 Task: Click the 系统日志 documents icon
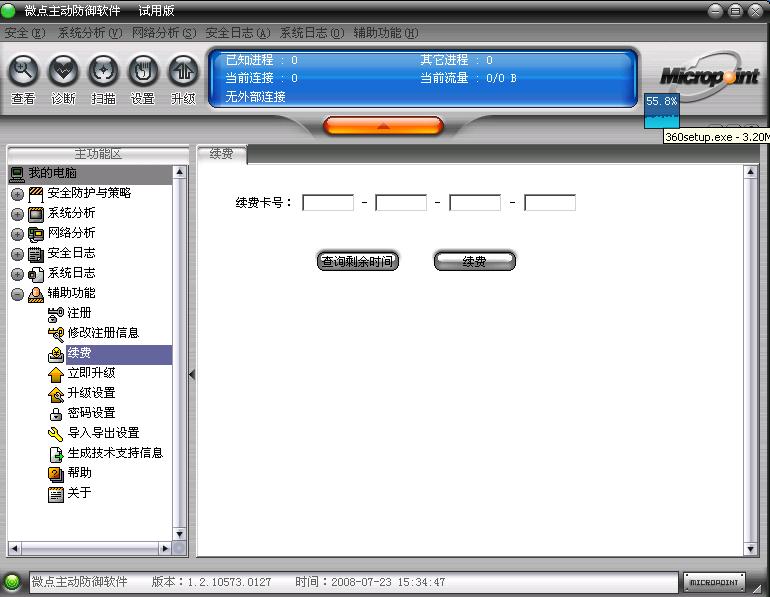[x=36, y=274]
